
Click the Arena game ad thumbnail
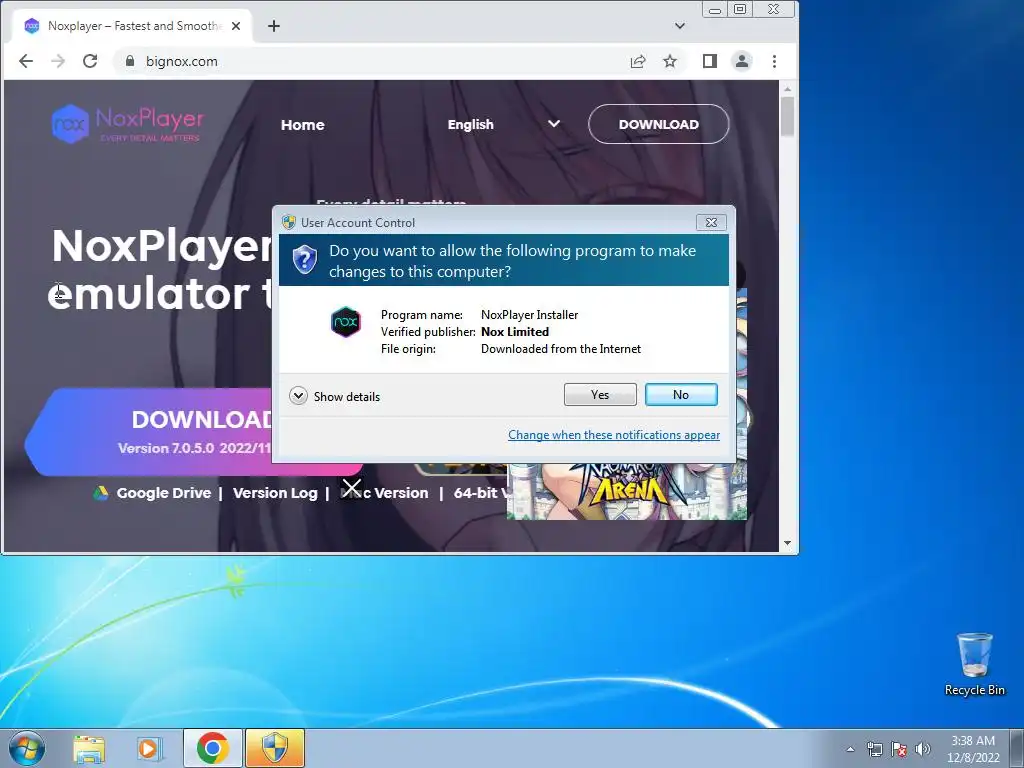(x=626, y=491)
